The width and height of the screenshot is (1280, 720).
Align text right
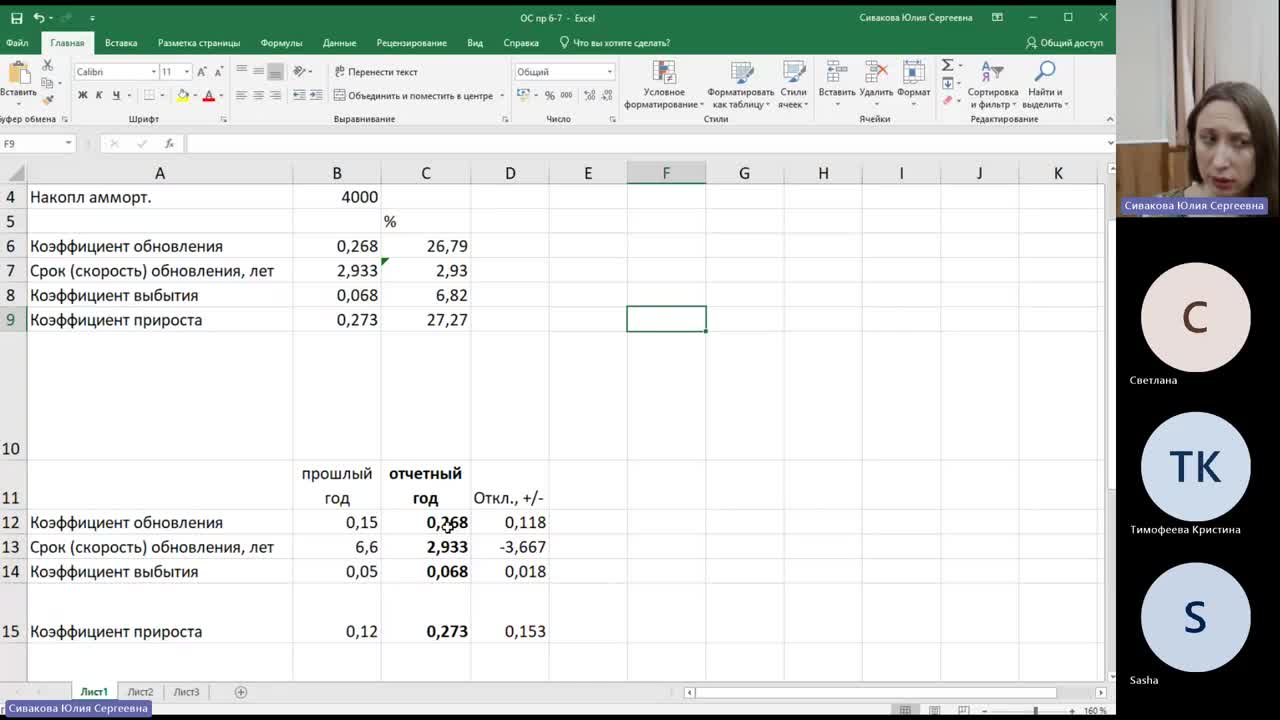pyautogui.click(x=275, y=96)
